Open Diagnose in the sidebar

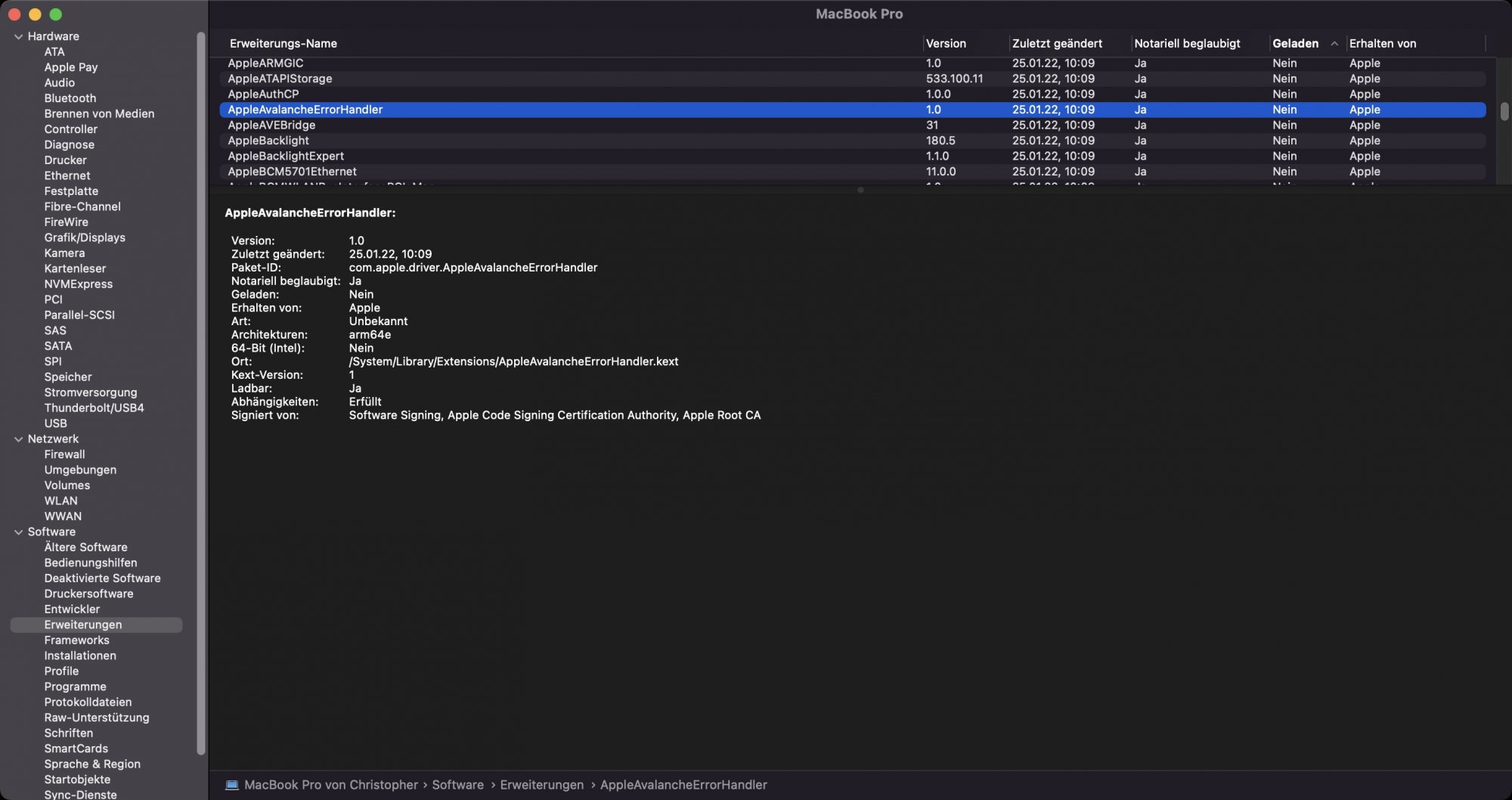point(70,145)
